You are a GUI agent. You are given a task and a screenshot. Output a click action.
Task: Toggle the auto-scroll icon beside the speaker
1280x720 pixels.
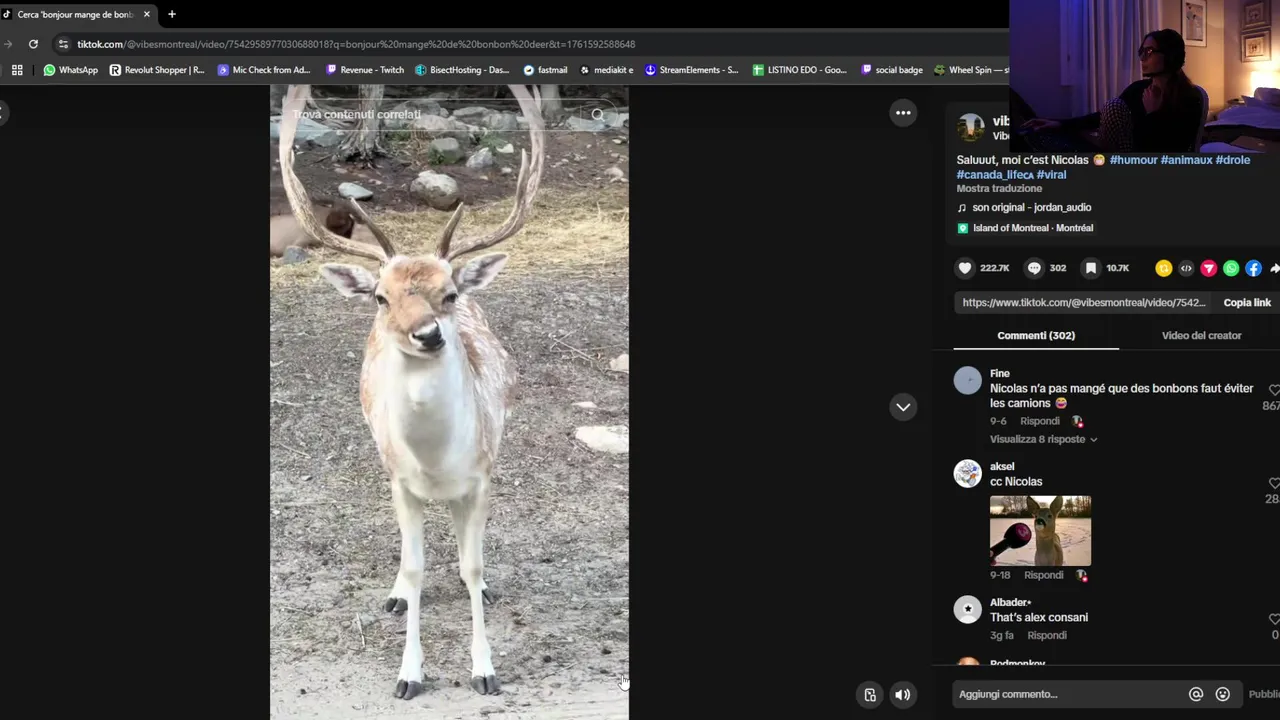point(870,695)
